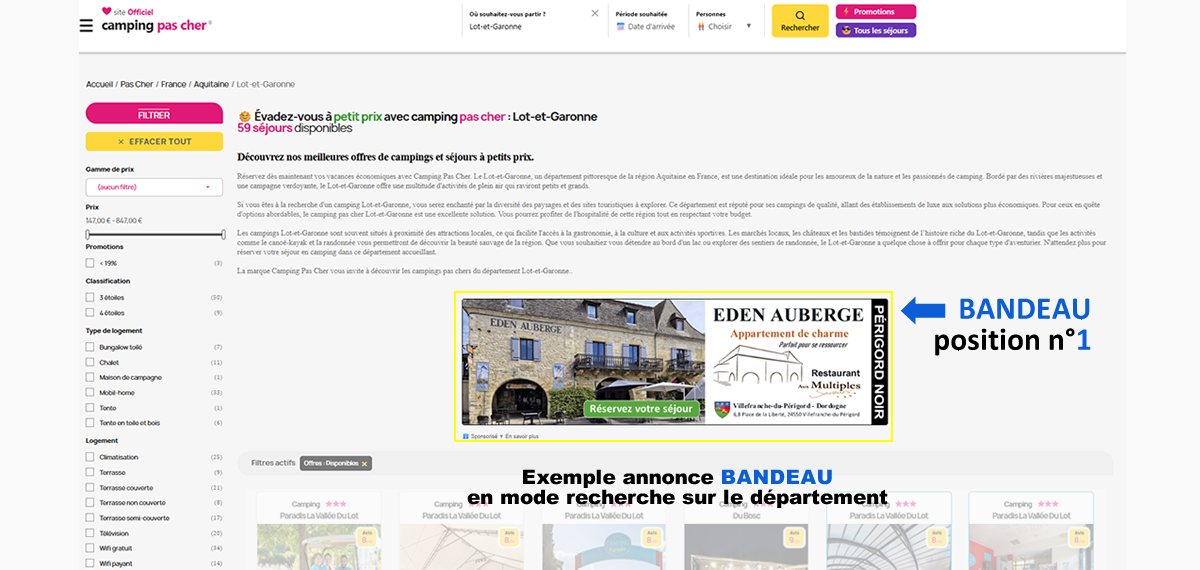Adjust the maximum price slider handle
1200x570 pixels.
pyautogui.click(x=223, y=235)
